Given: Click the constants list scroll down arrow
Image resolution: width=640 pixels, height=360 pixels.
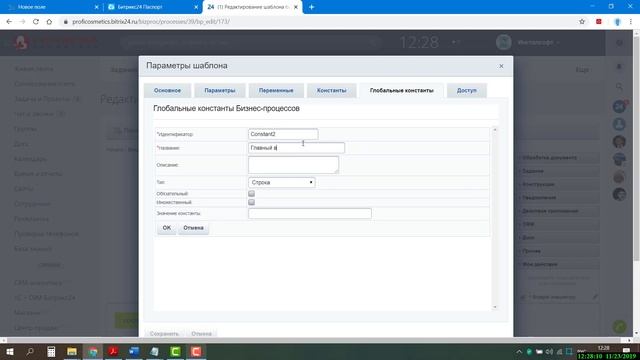Looking at the screenshot, I should [495, 307].
